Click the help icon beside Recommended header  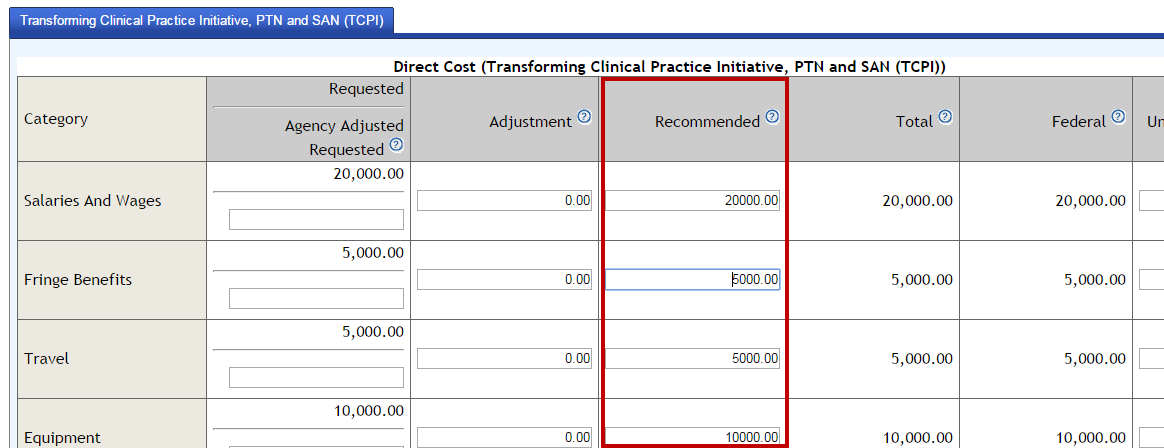click(772, 117)
